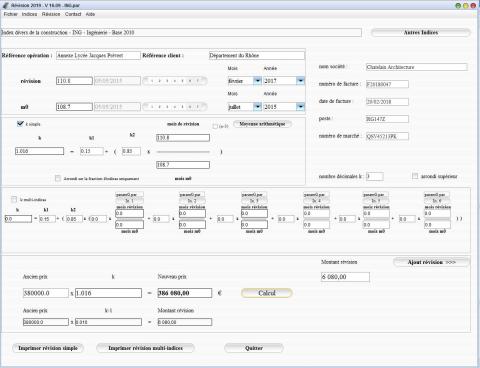The image size is (480, 368).
Task: Click the date navigation bar in révision row
Action: 175,81
